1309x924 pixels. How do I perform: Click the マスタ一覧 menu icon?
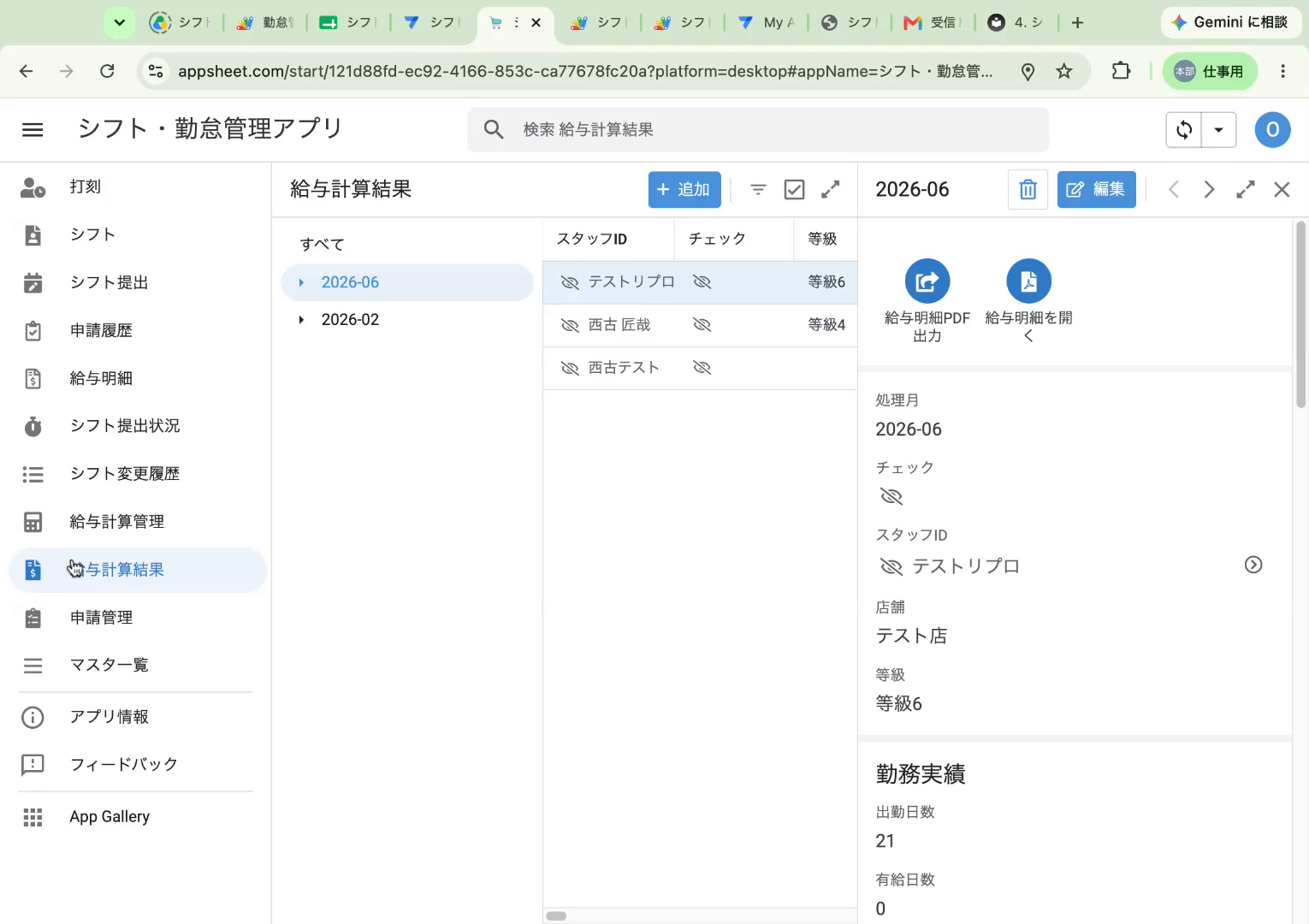tap(33, 666)
